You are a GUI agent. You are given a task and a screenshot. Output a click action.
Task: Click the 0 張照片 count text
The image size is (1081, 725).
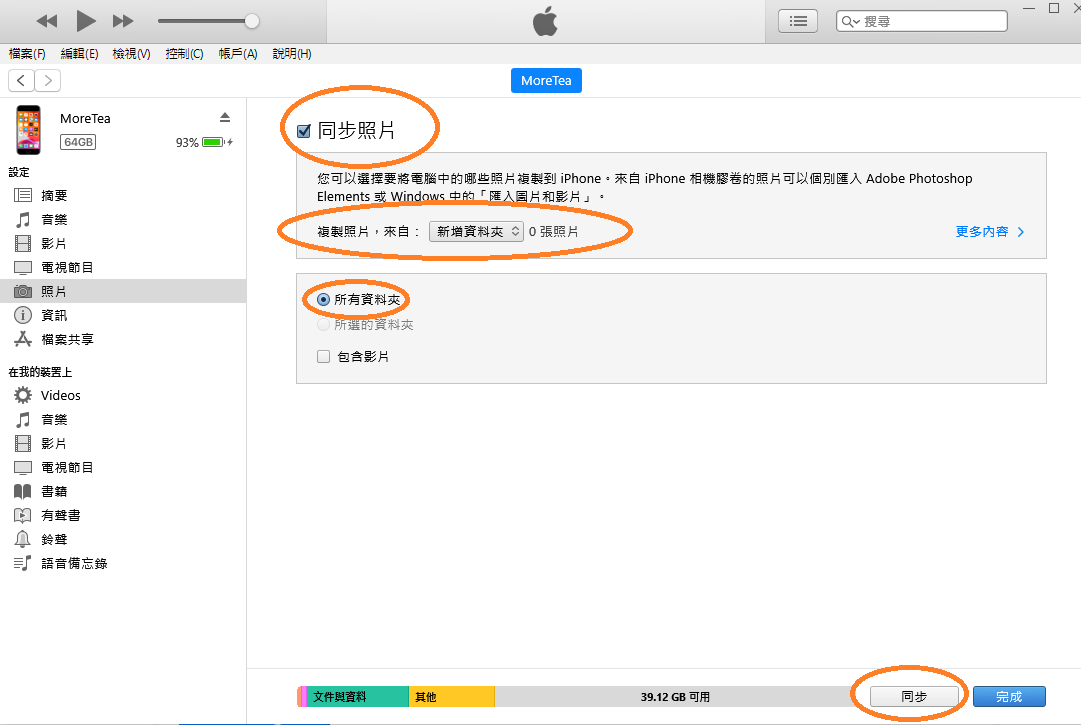coord(553,232)
